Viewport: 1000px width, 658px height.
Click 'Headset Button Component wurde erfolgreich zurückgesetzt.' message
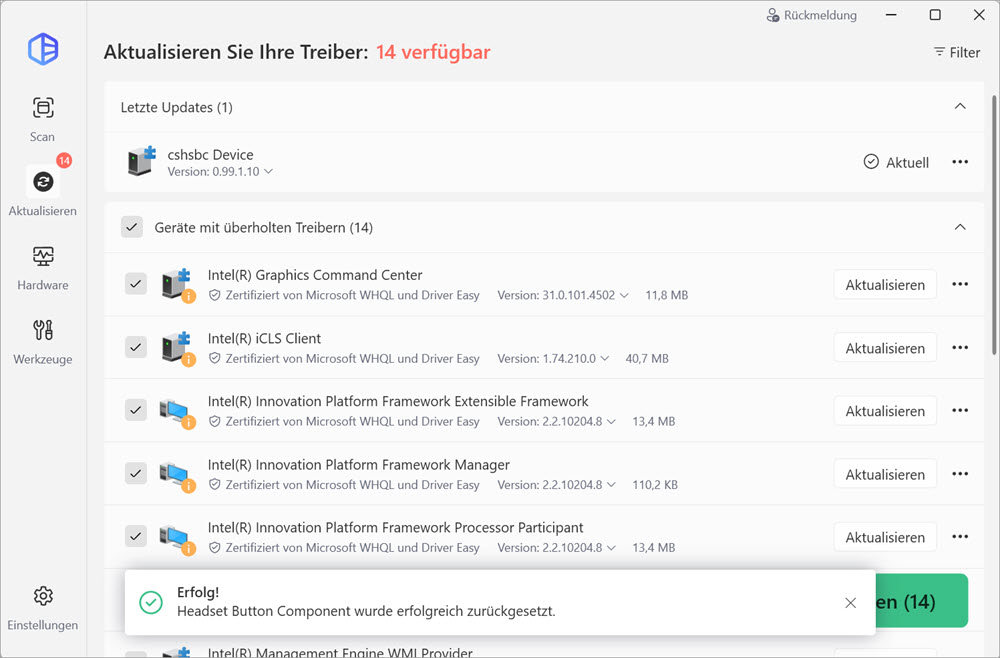[x=366, y=611]
